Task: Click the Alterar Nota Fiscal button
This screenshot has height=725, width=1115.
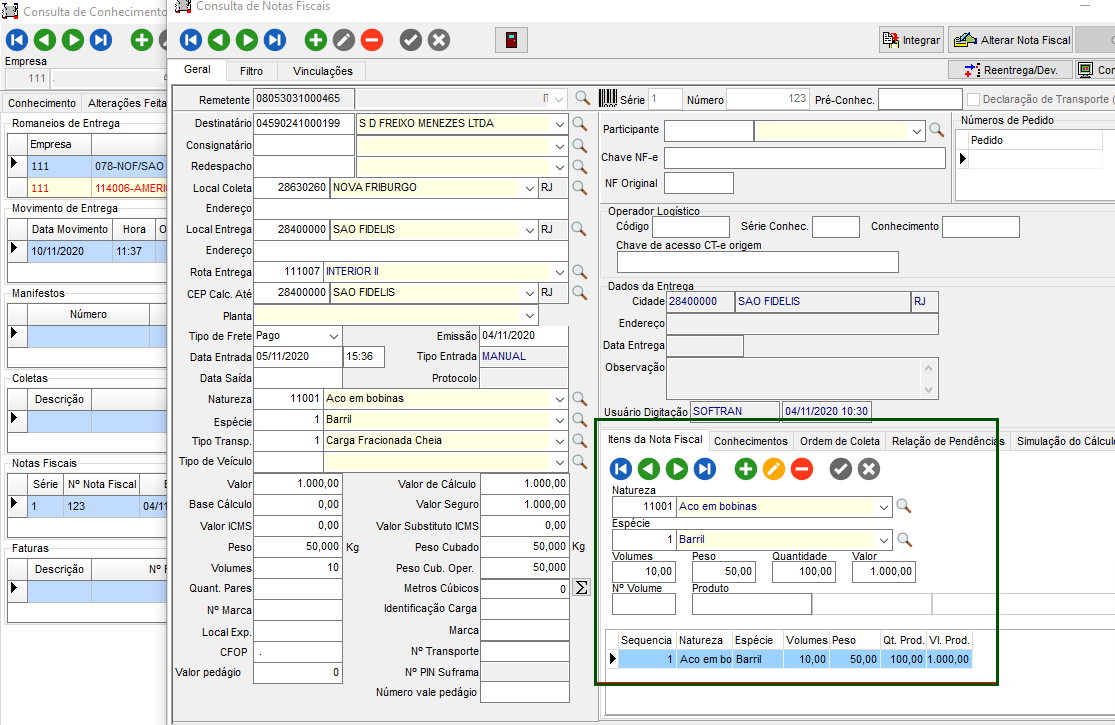Action: pyautogui.click(x=1013, y=40)
